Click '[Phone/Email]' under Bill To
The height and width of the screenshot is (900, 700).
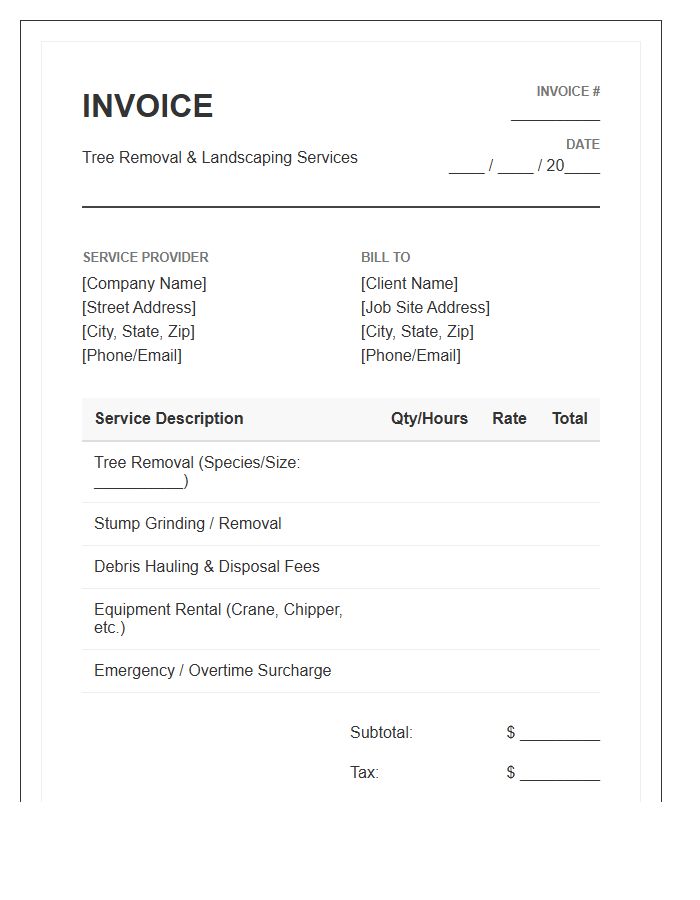411,356
